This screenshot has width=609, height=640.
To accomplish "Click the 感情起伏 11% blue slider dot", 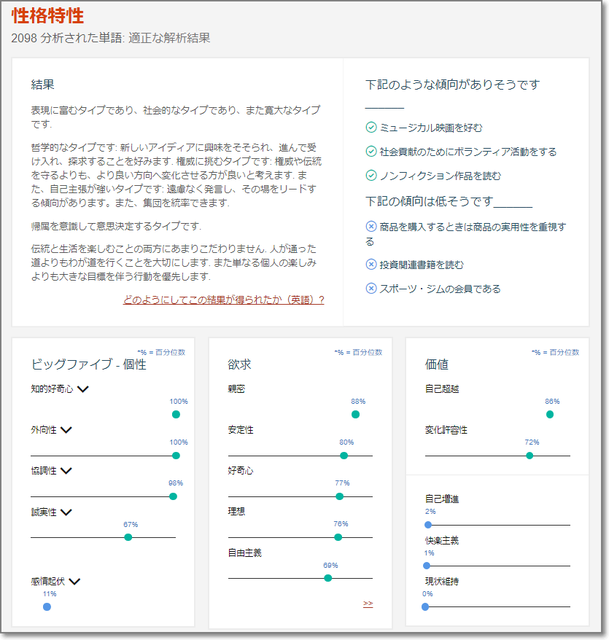I will click(47, 606).
